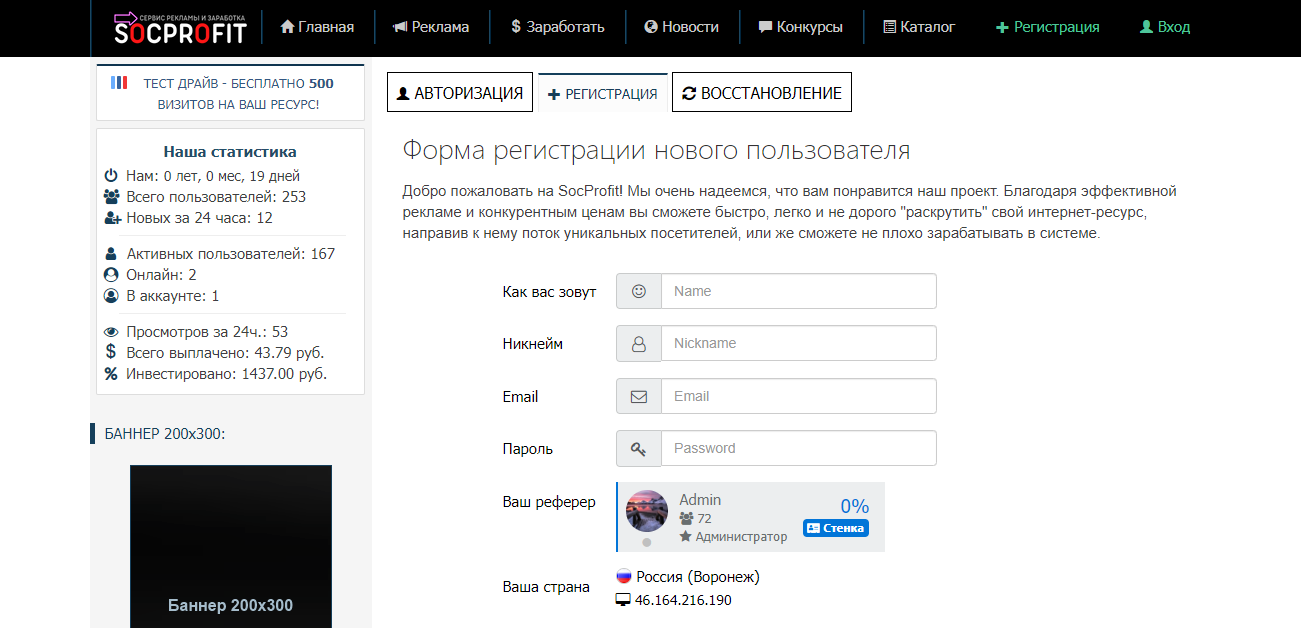Screen dimensions: 1301x628
Task: Click the add-user icon beside Новых за 24 часа
Action: point(112,218)
